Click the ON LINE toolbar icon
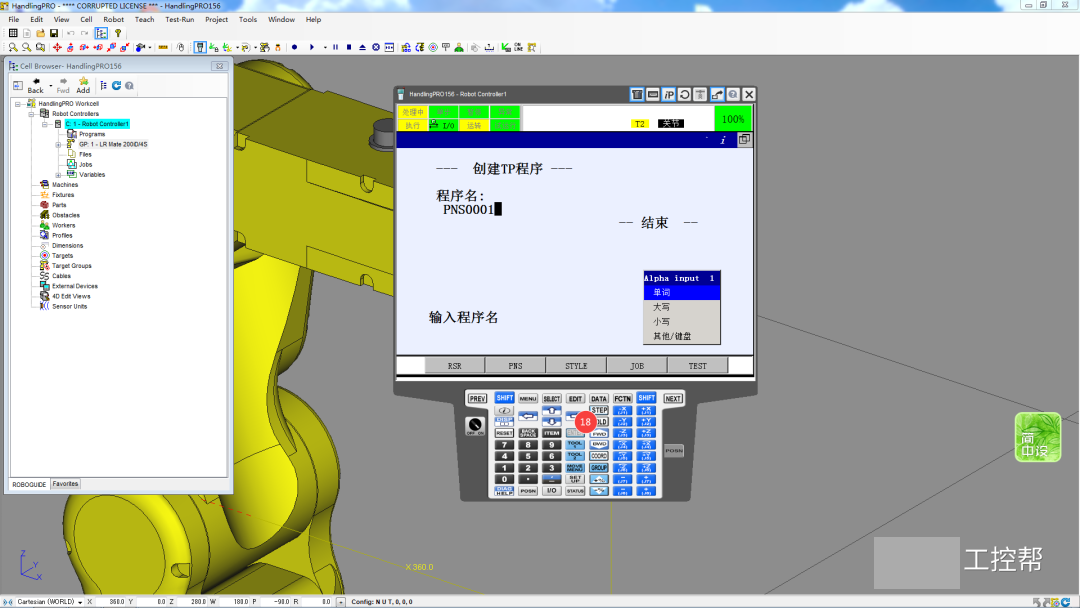 click(x=518, y=48)
